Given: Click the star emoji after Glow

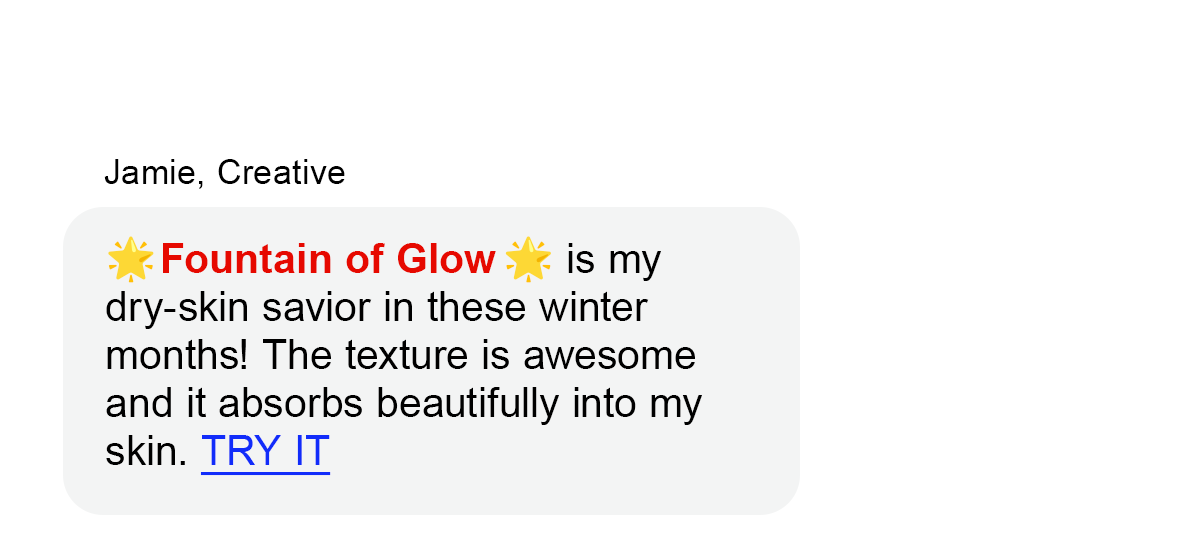Looking at the screenshot, I should (528, 260).
